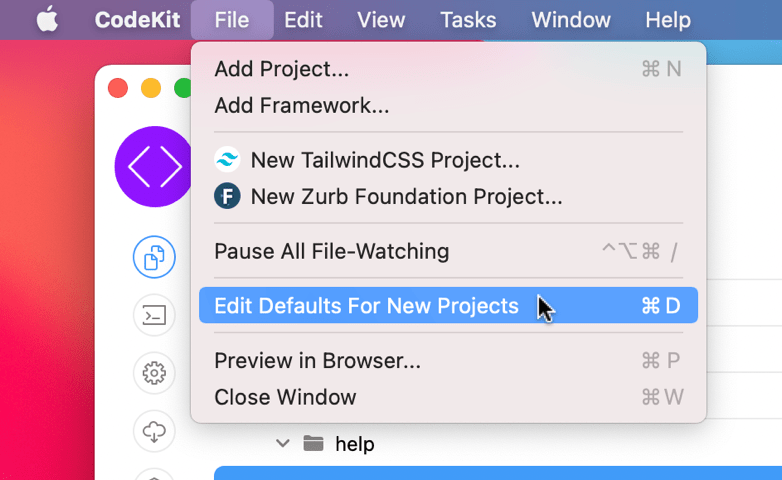Click the cloud download sidebar icon

(x=154, y=431)
